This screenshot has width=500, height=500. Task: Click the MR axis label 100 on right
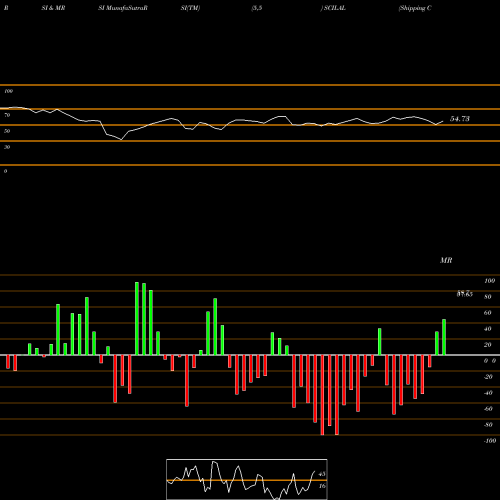pyautogui.click(x=490, y=281)
